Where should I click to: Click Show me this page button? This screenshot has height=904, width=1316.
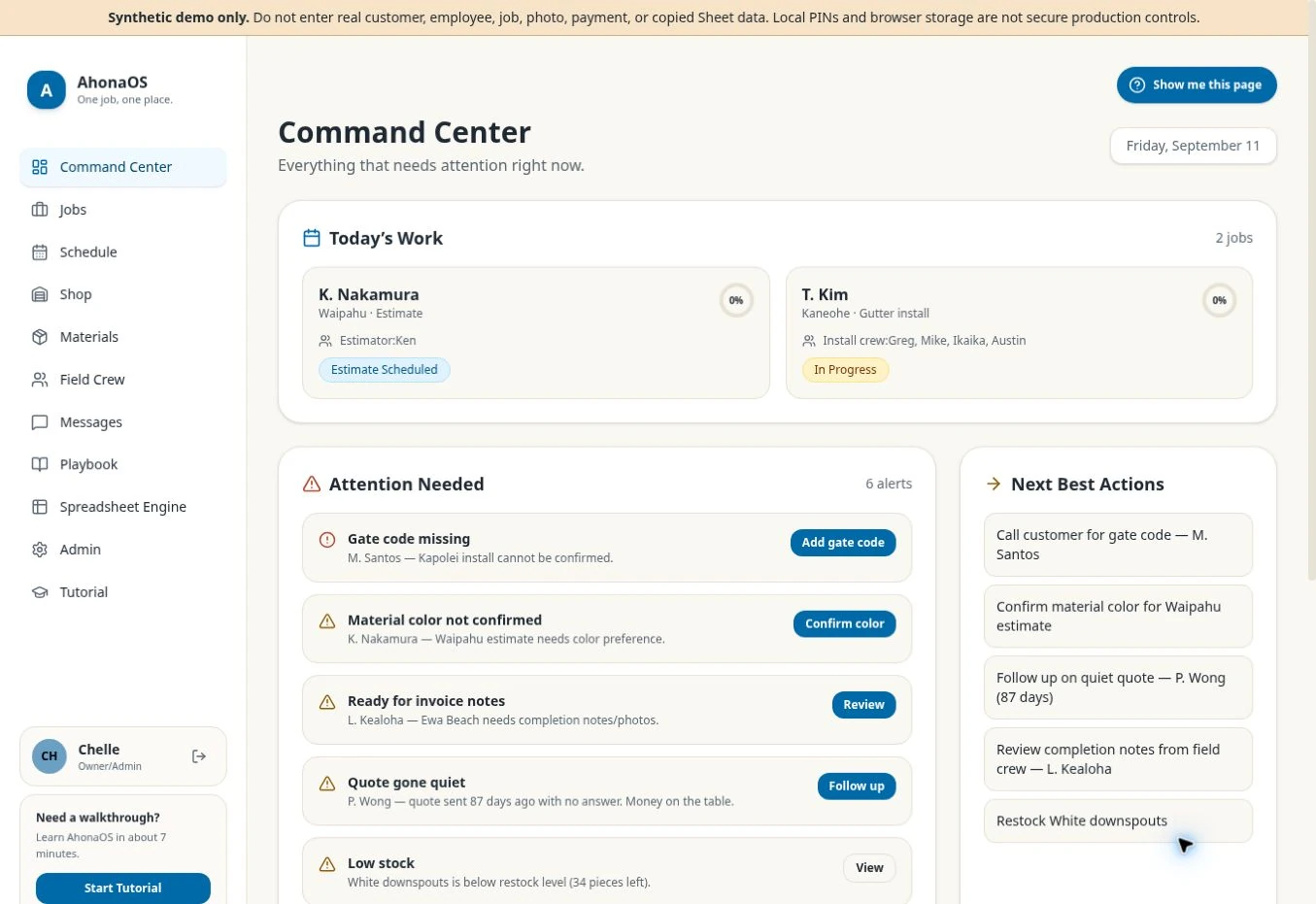pyautogui.click(x=1197, y=84)
